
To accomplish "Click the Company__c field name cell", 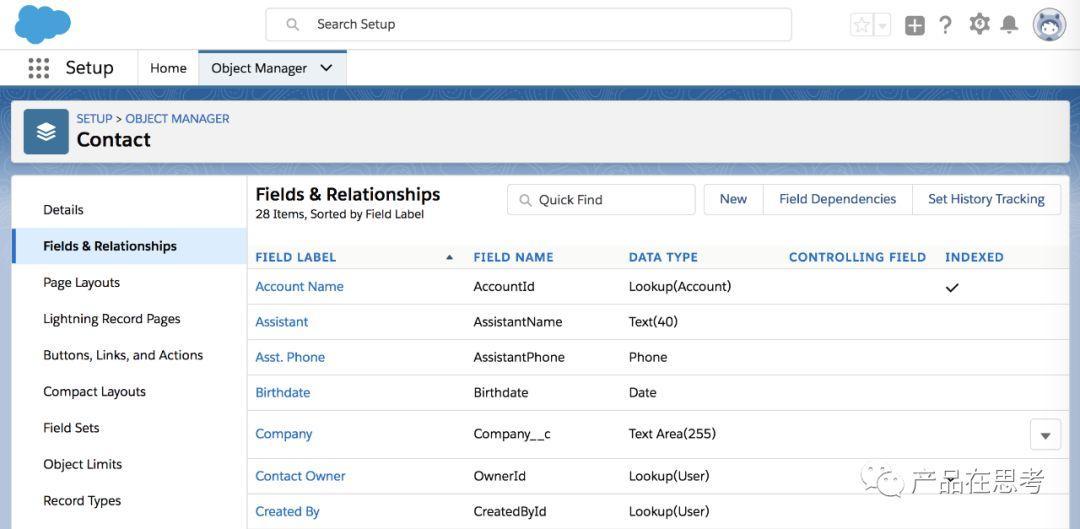I will point(512,434).
